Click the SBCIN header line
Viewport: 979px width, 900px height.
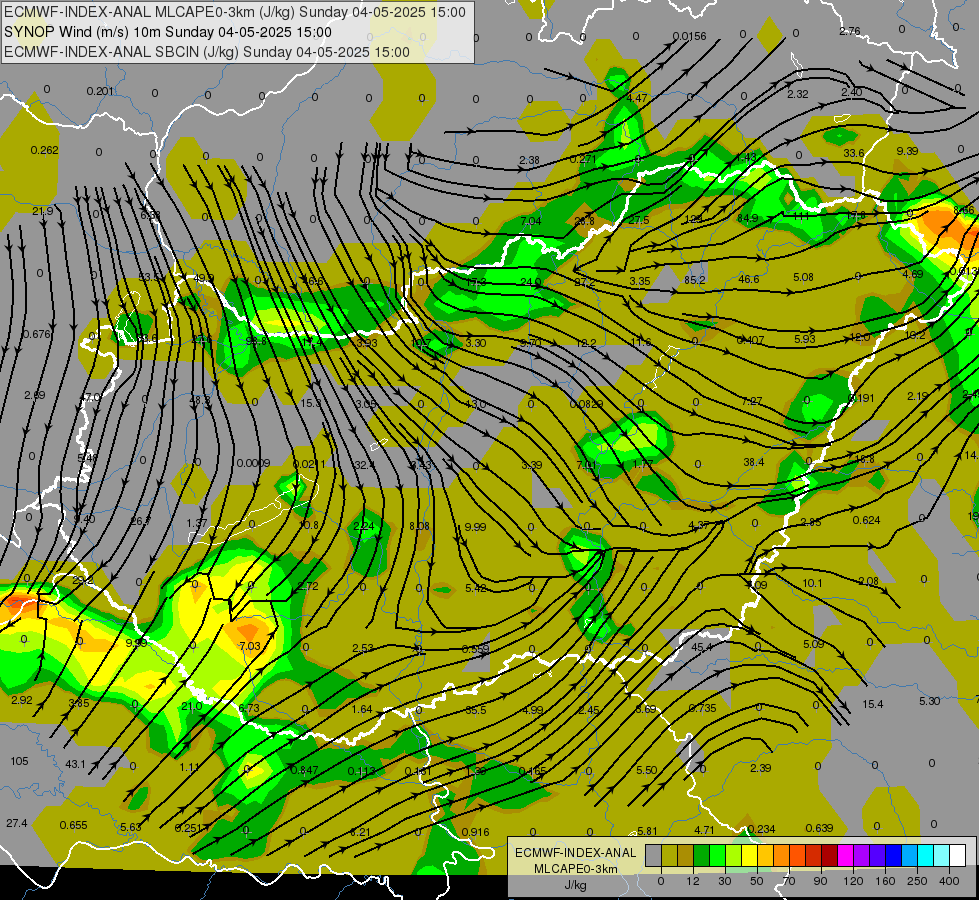(207, 52)
